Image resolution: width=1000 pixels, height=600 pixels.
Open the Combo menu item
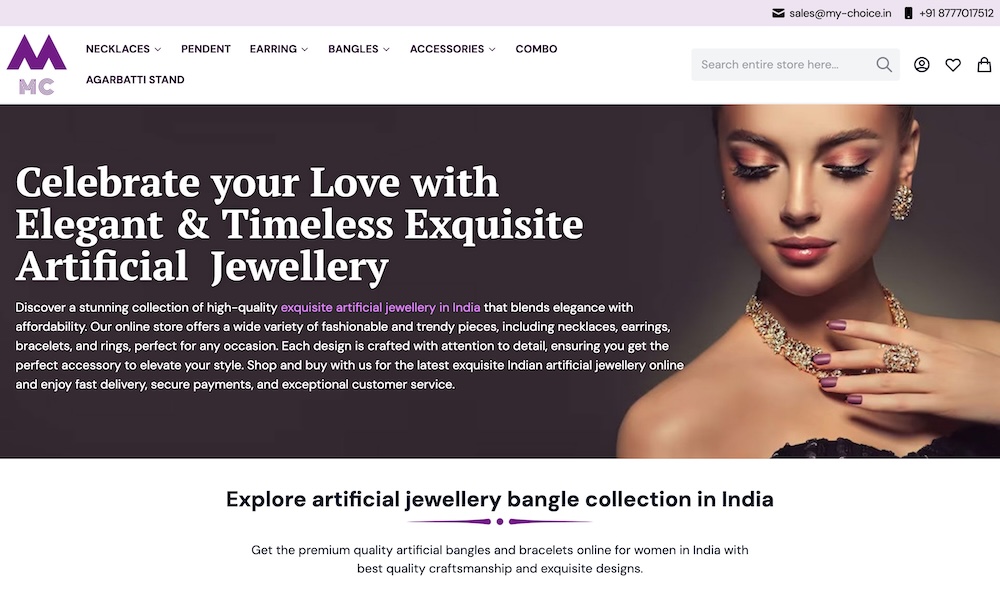pyautogui.click(x=536, y=49)
